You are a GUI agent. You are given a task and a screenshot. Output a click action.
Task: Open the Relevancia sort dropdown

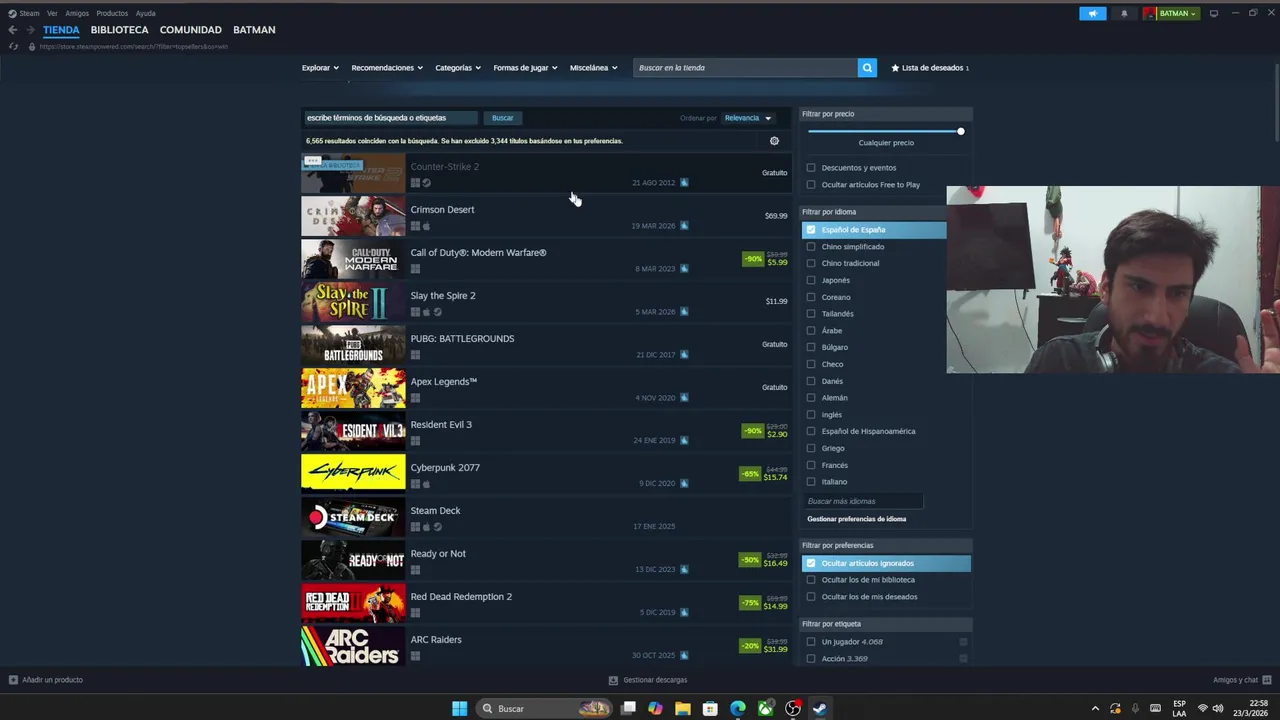tap(748, 118)
